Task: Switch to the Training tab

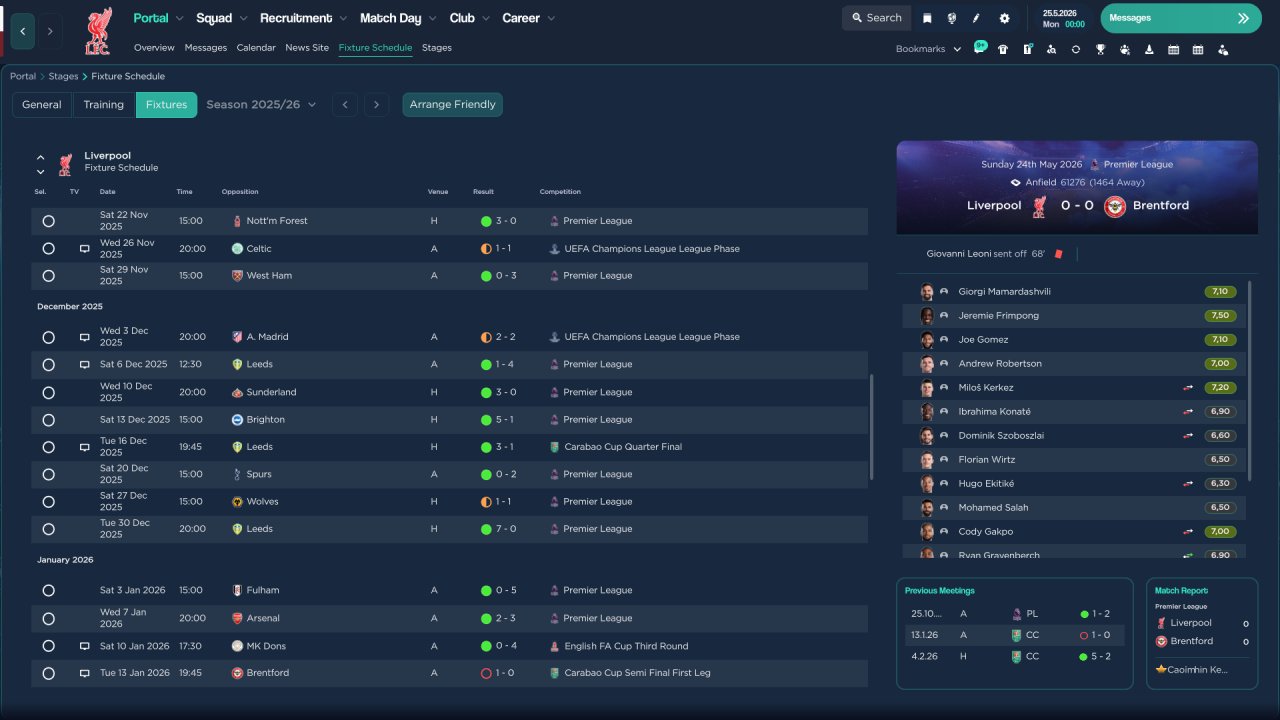Action: [104, 105]
